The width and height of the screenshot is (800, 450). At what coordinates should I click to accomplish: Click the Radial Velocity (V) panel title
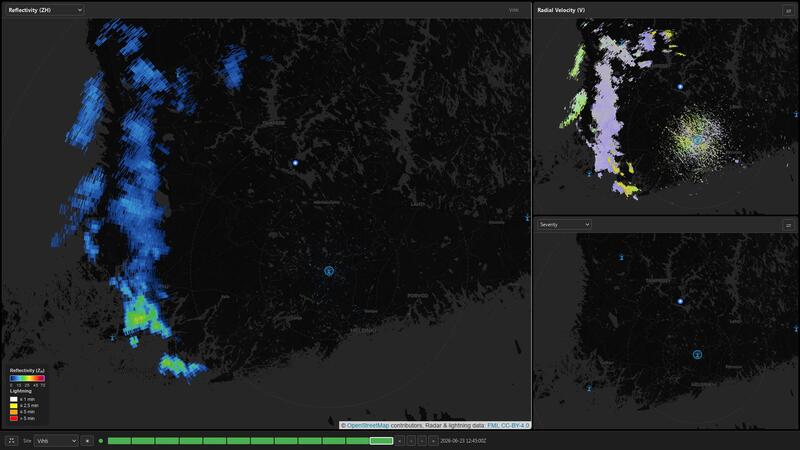[x=561, y=10]
